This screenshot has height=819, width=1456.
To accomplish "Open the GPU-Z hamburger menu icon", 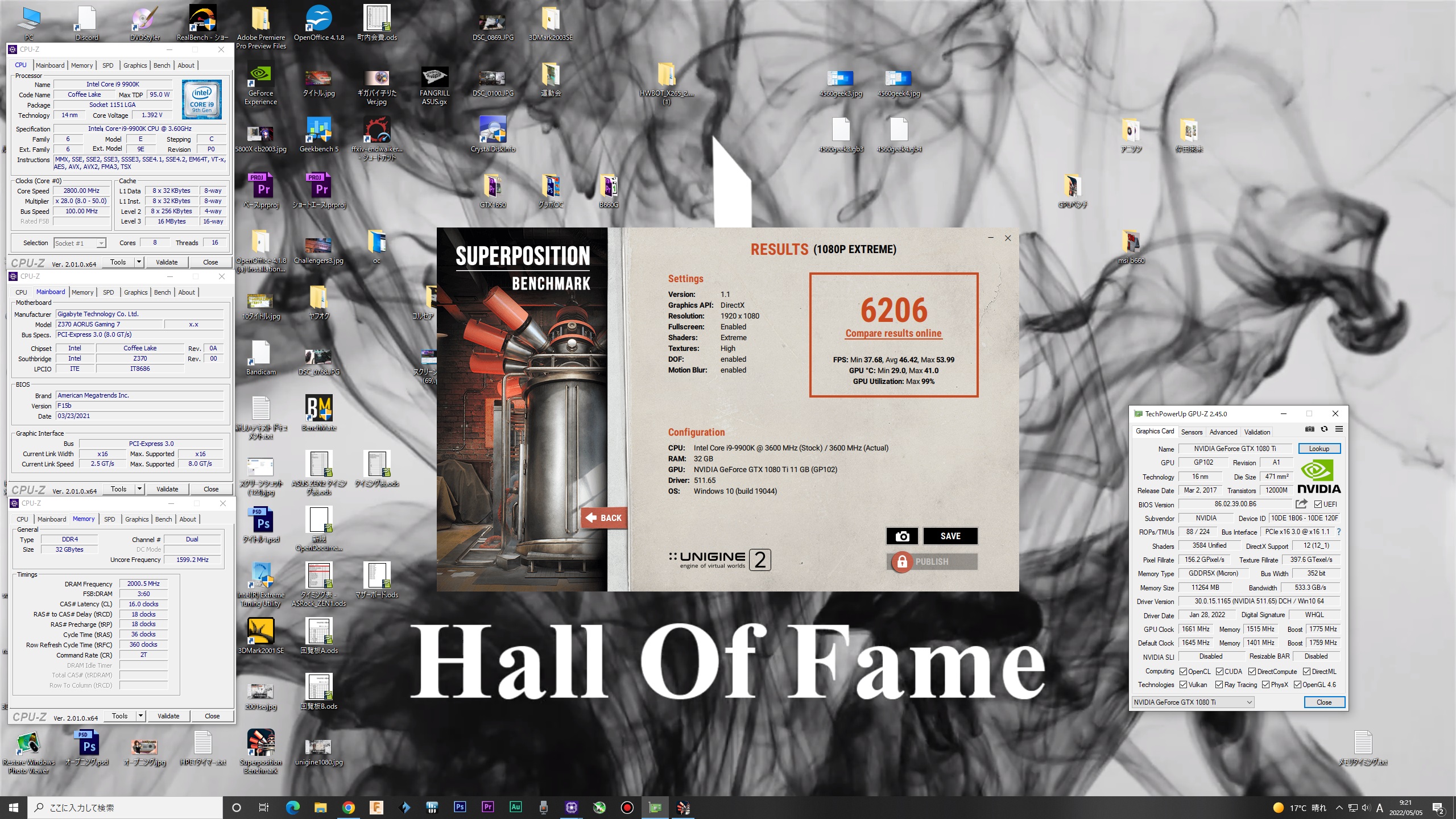I will 1339,429.
